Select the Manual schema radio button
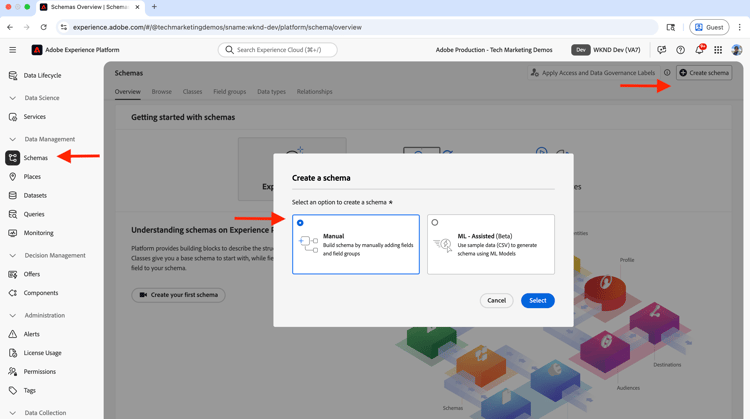The width and height of the screenshot is (750, 419). [x=300, y=223]
